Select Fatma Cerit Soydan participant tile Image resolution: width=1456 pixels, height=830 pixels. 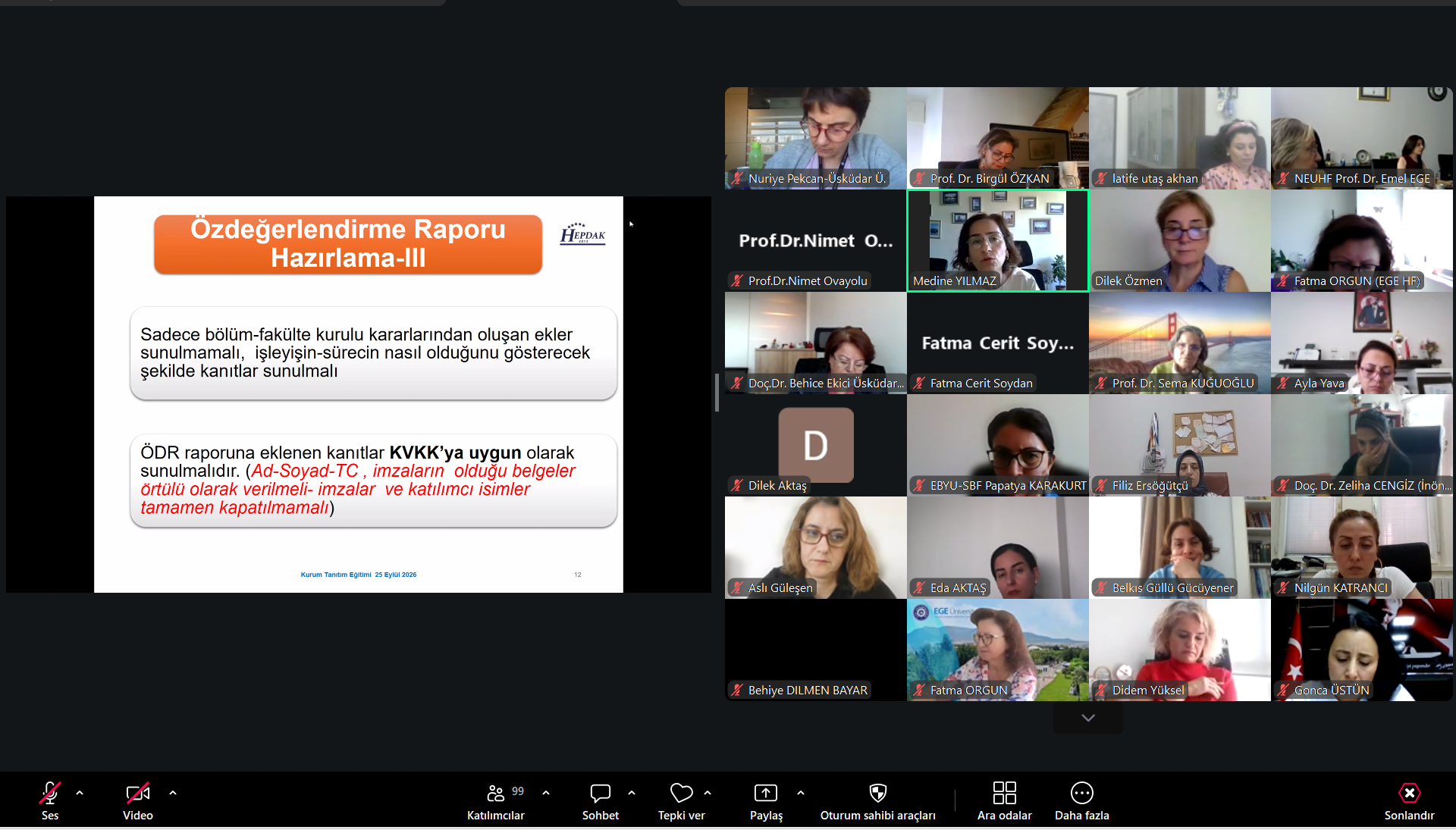998,343
